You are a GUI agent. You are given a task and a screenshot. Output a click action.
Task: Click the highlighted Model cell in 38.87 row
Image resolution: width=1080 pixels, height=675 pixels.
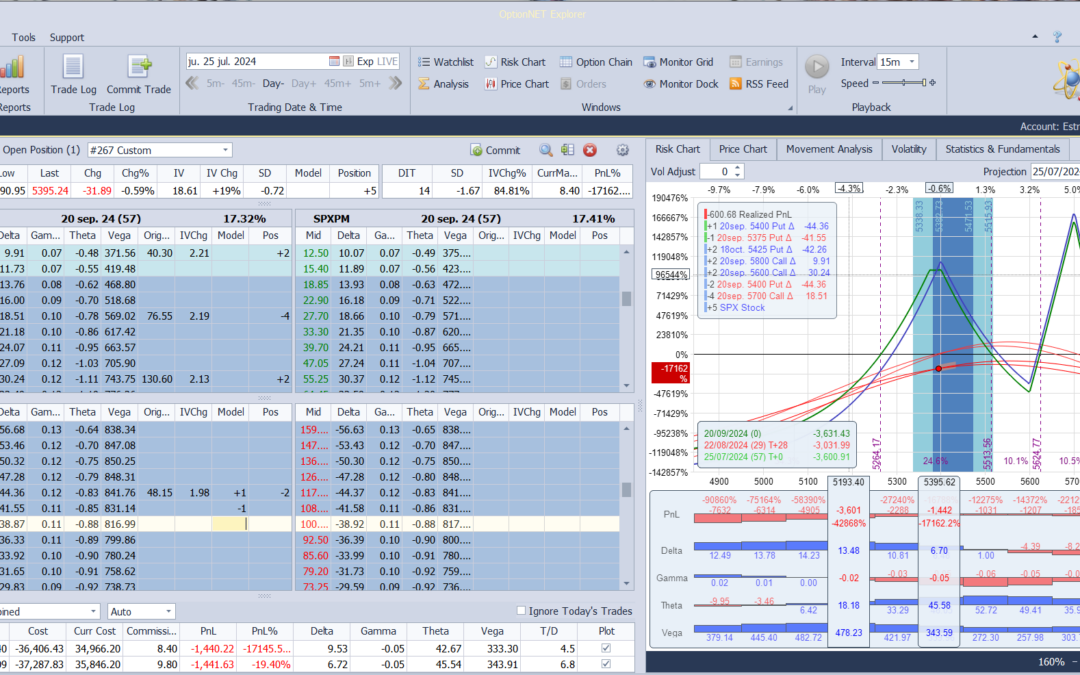[230, 524]
